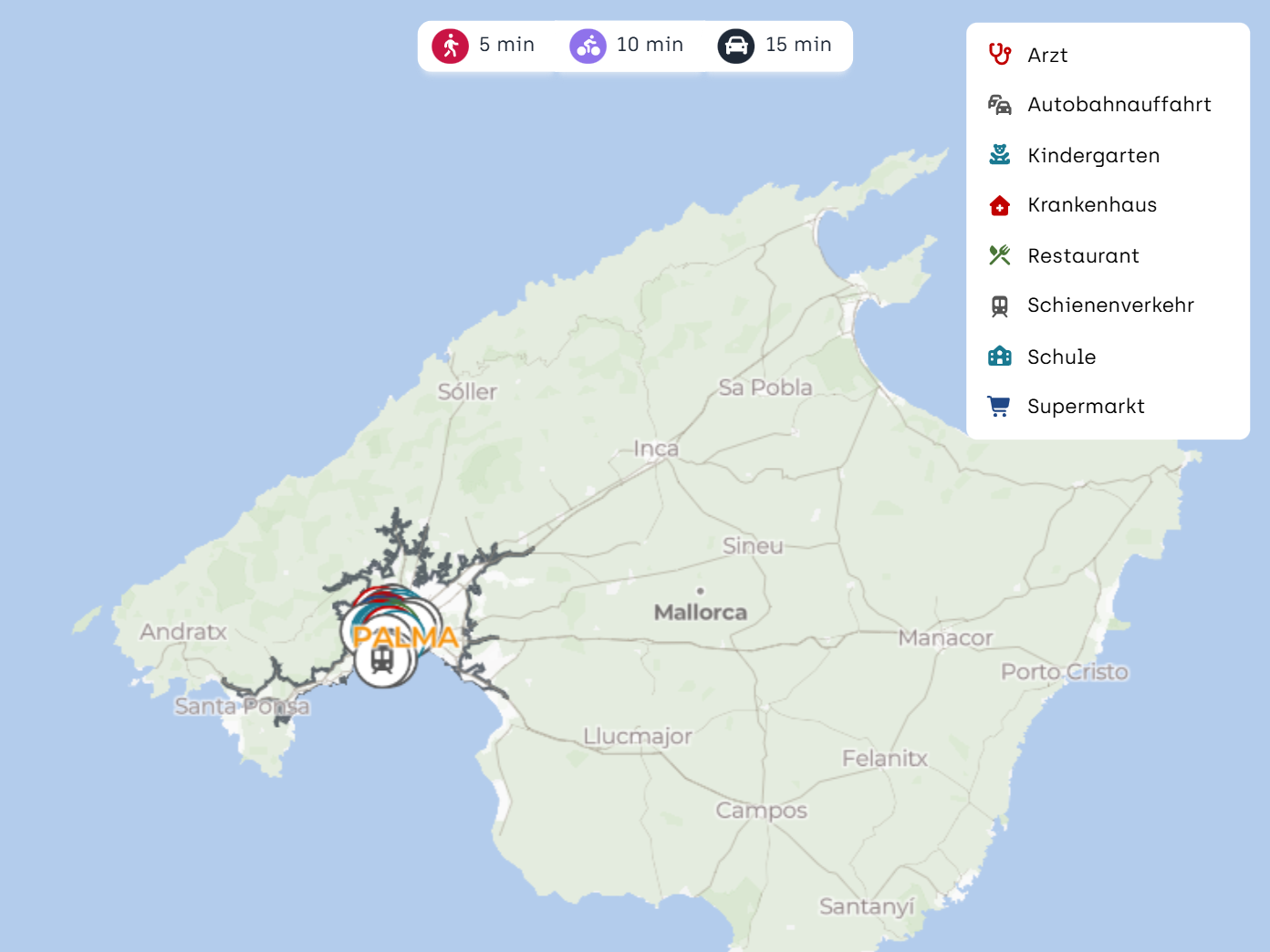Click the purple cycling 10 min icon
Image resolution: width=1270 pixels, height=952 pixels.
pyautogui.click(x=588, y=46)
